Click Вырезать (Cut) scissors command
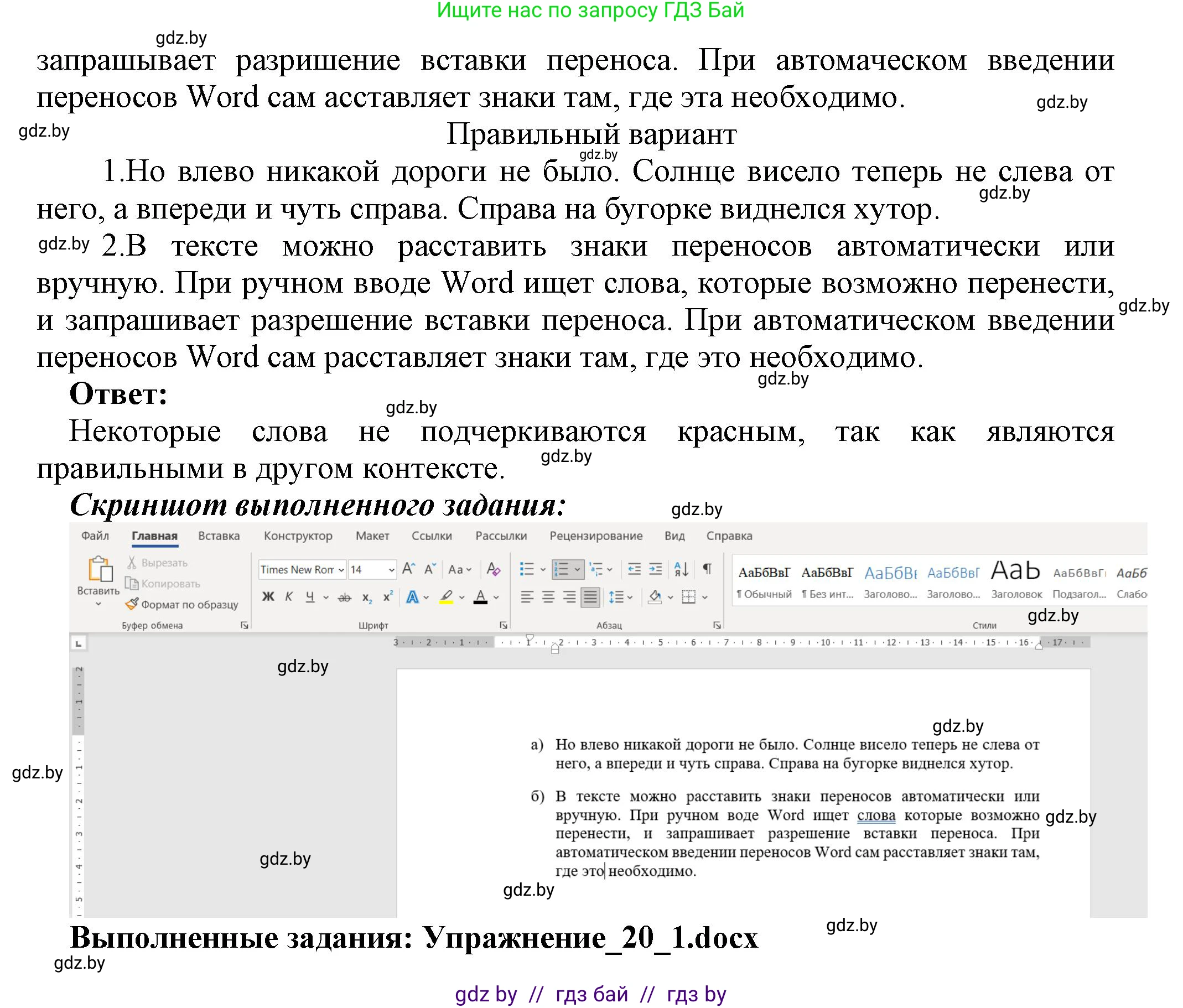This screenshot has height=1008, width=1183. pyautogui.click(x=157, y=563)
